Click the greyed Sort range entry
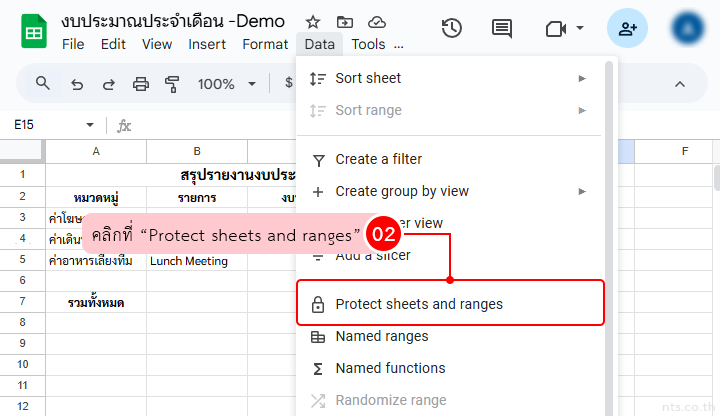The image size is (720, 416). [450, 110]
